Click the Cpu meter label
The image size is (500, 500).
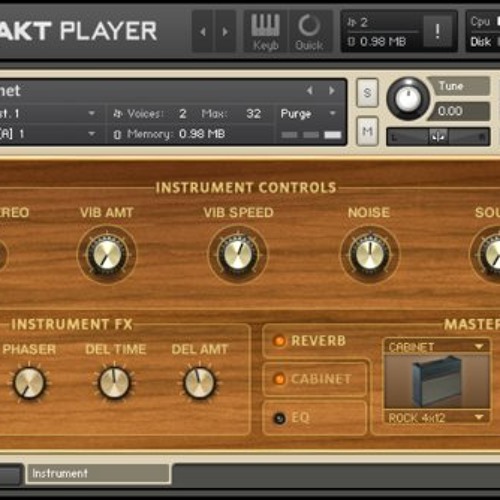pyautogui.click(x=480, y=22)
